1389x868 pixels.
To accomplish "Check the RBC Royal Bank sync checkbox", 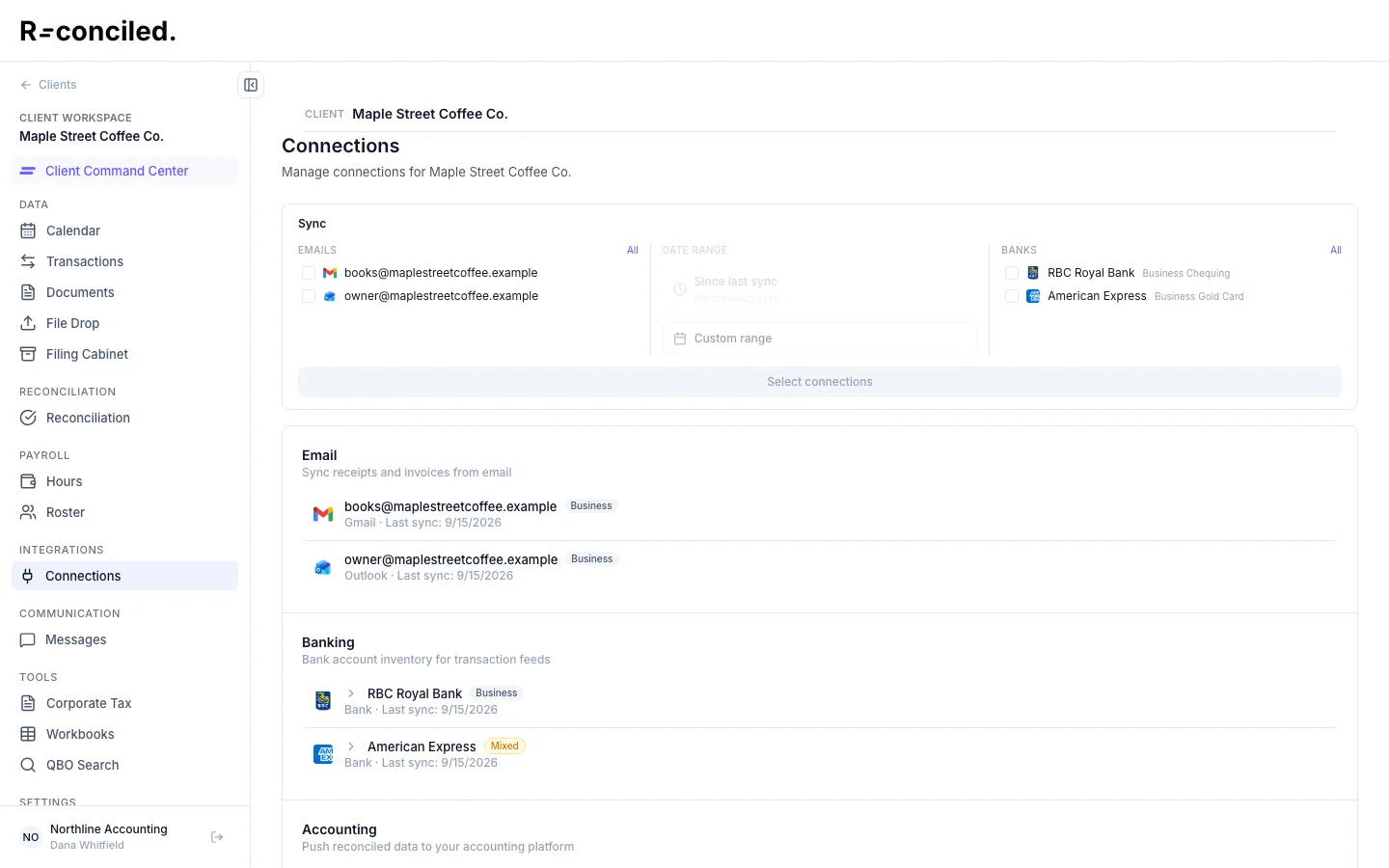I will (x=1012, y=273).
